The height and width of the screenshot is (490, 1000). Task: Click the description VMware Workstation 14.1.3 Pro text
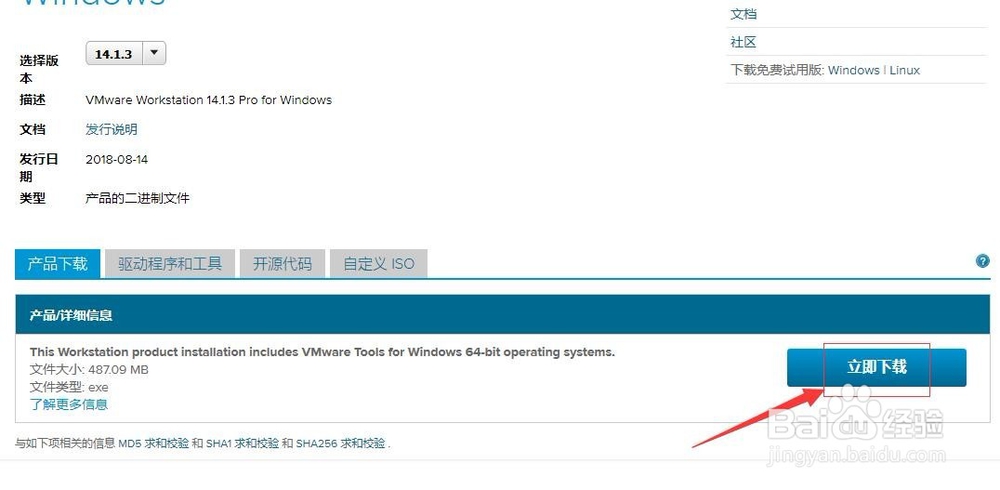pos(209,100)
